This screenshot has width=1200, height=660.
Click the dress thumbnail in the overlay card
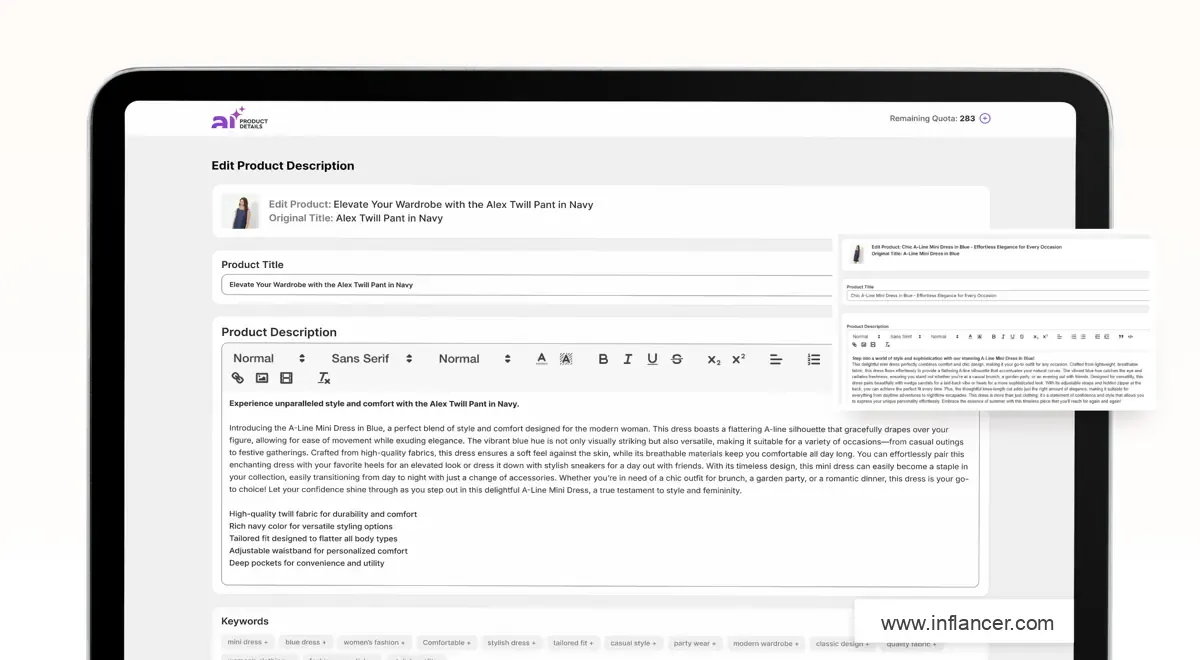[857, 254]
